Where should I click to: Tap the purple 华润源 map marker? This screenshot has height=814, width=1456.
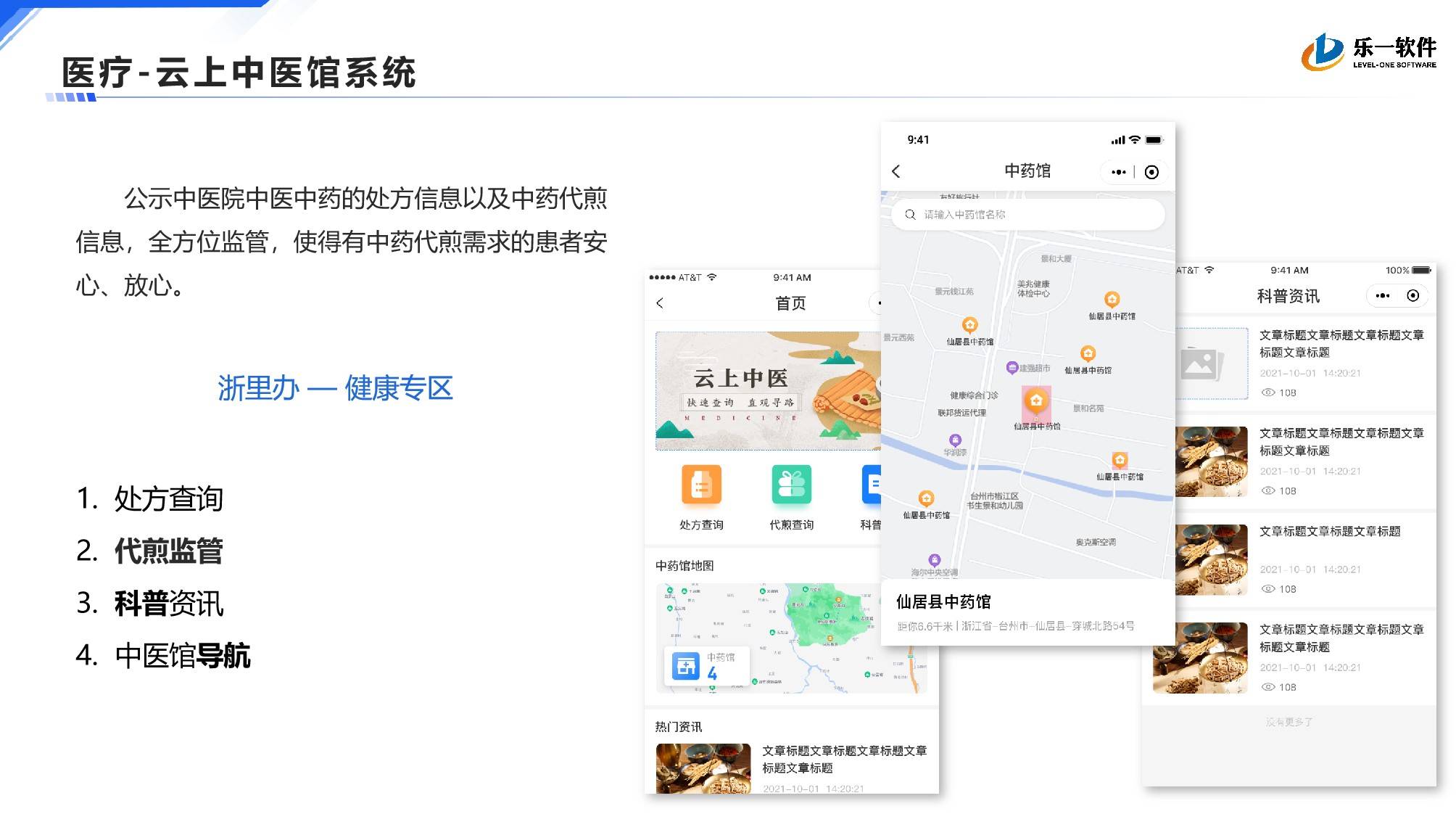pos(956,440)
